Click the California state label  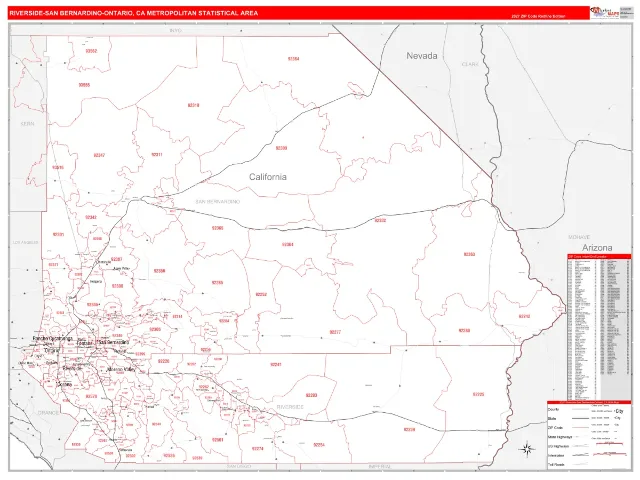pyautogui.click(x=268, y=177)
